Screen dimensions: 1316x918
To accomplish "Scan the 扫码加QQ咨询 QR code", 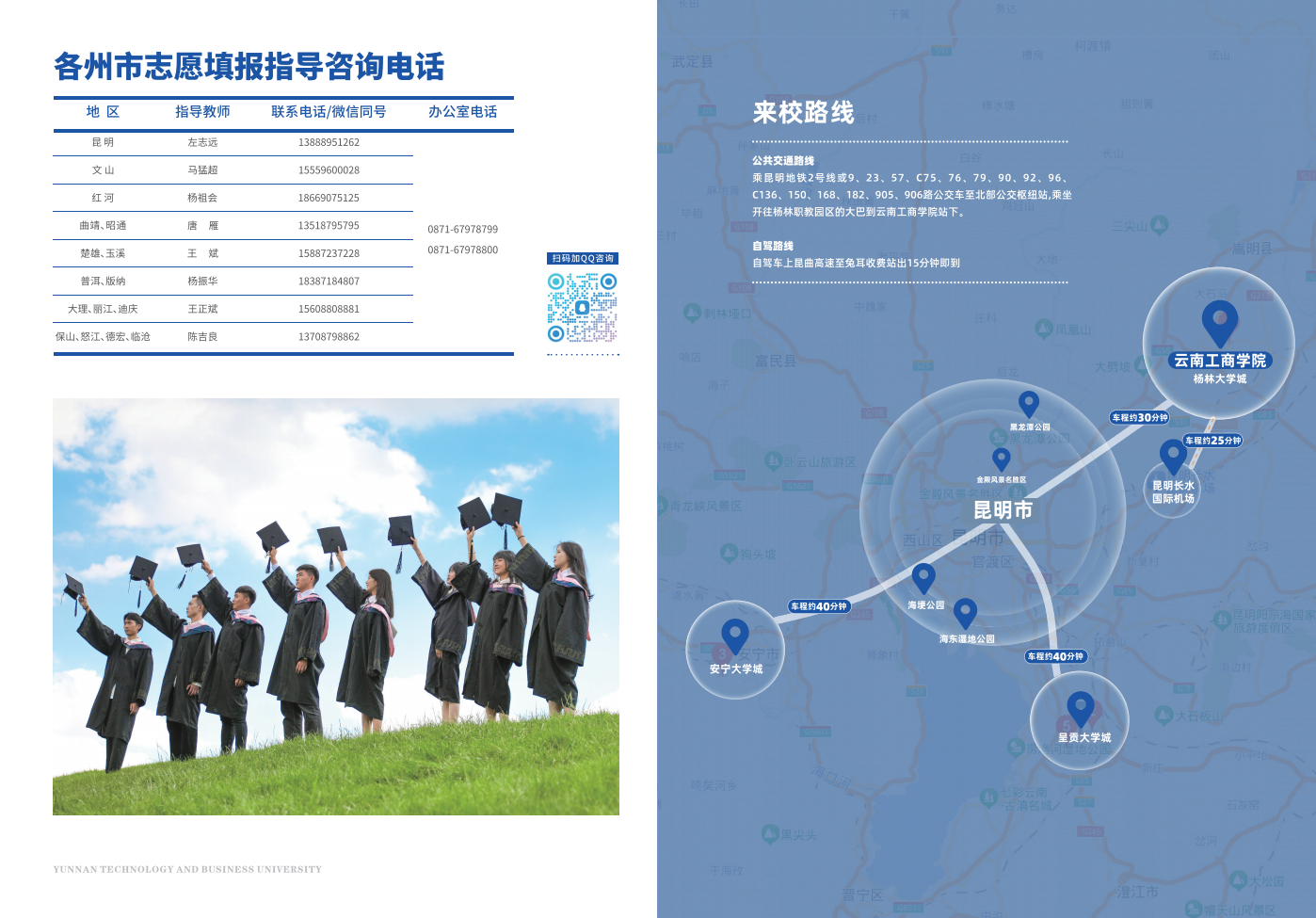I will 584,308.
